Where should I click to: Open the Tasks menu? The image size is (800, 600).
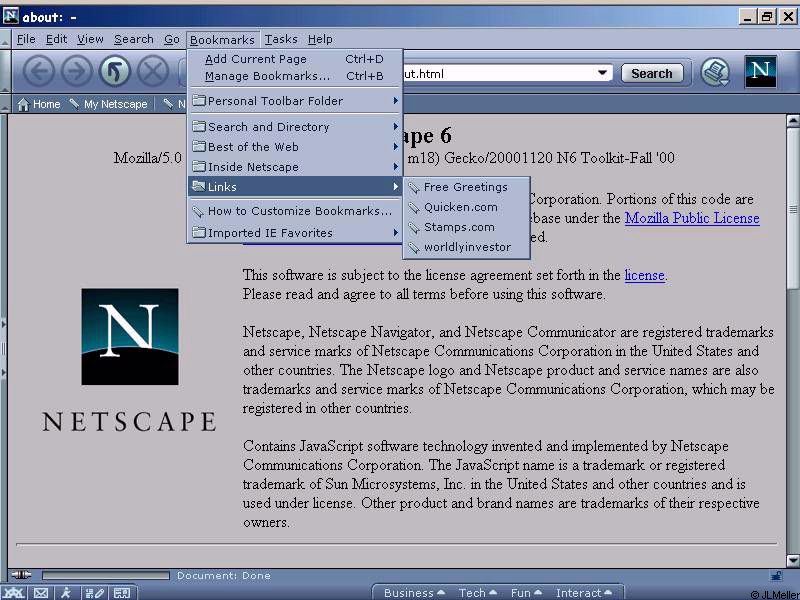(281, 39)
